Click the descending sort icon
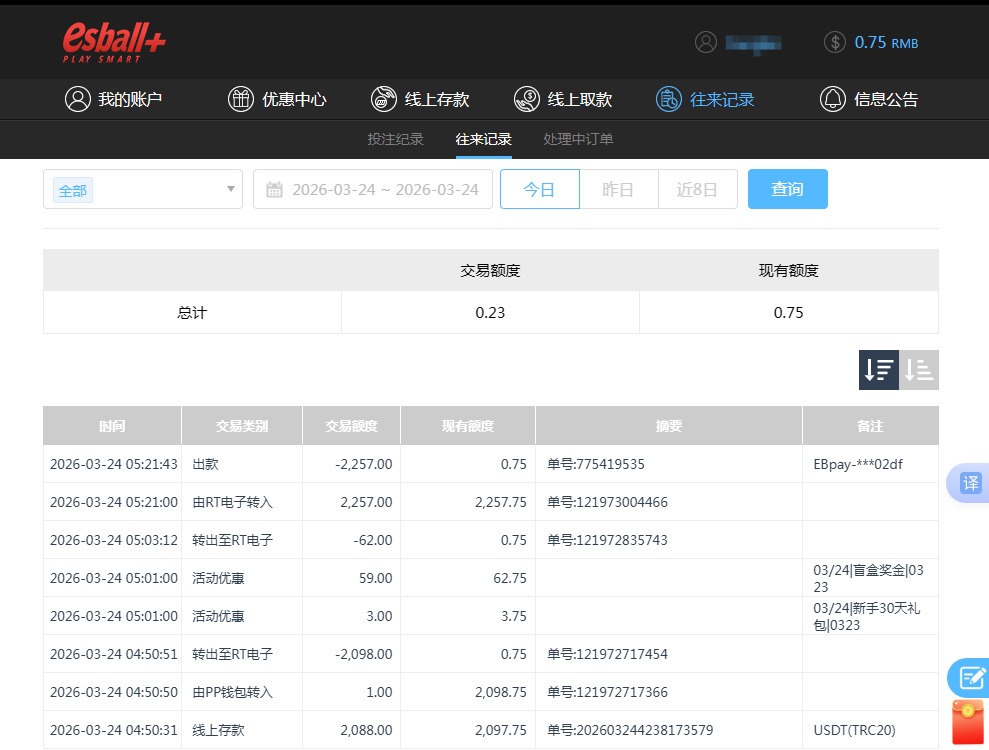 coord(878,370)
